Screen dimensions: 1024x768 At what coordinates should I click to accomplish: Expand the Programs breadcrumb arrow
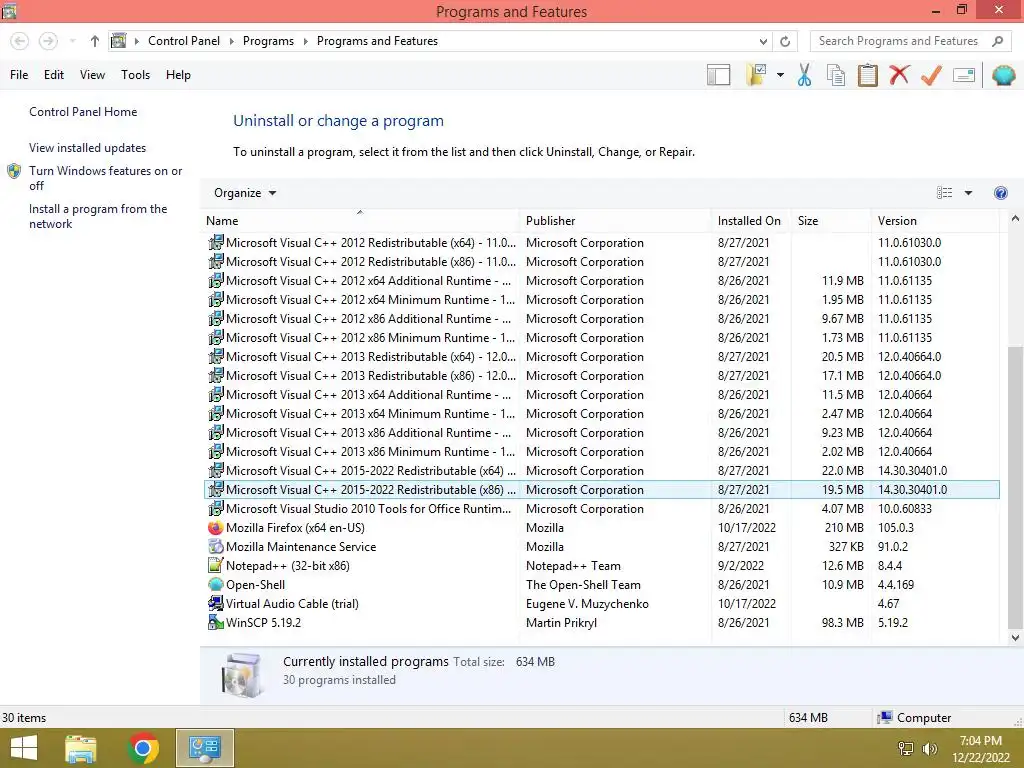coord(305,41)
